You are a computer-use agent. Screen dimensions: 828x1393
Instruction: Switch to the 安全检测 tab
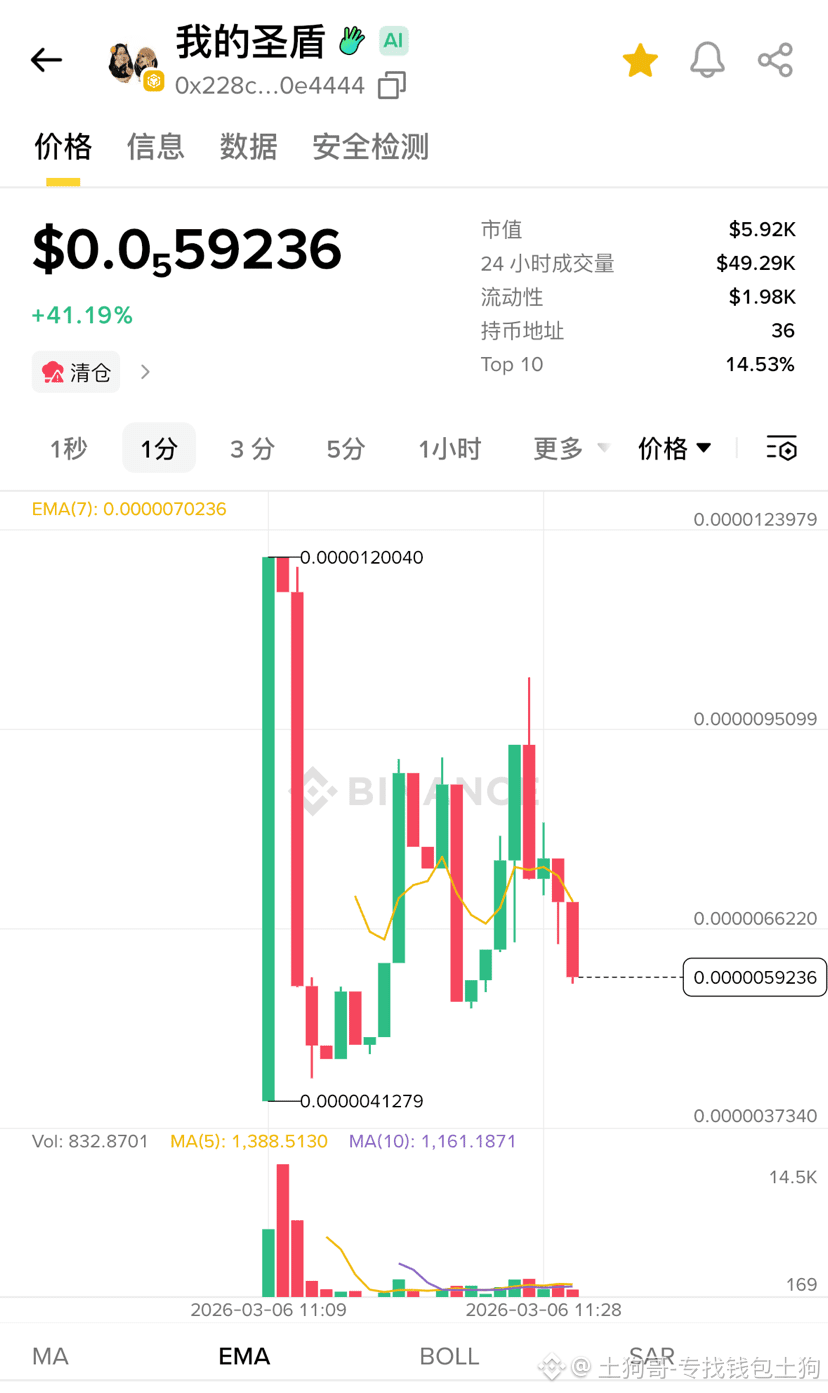(x=371, y=147)
